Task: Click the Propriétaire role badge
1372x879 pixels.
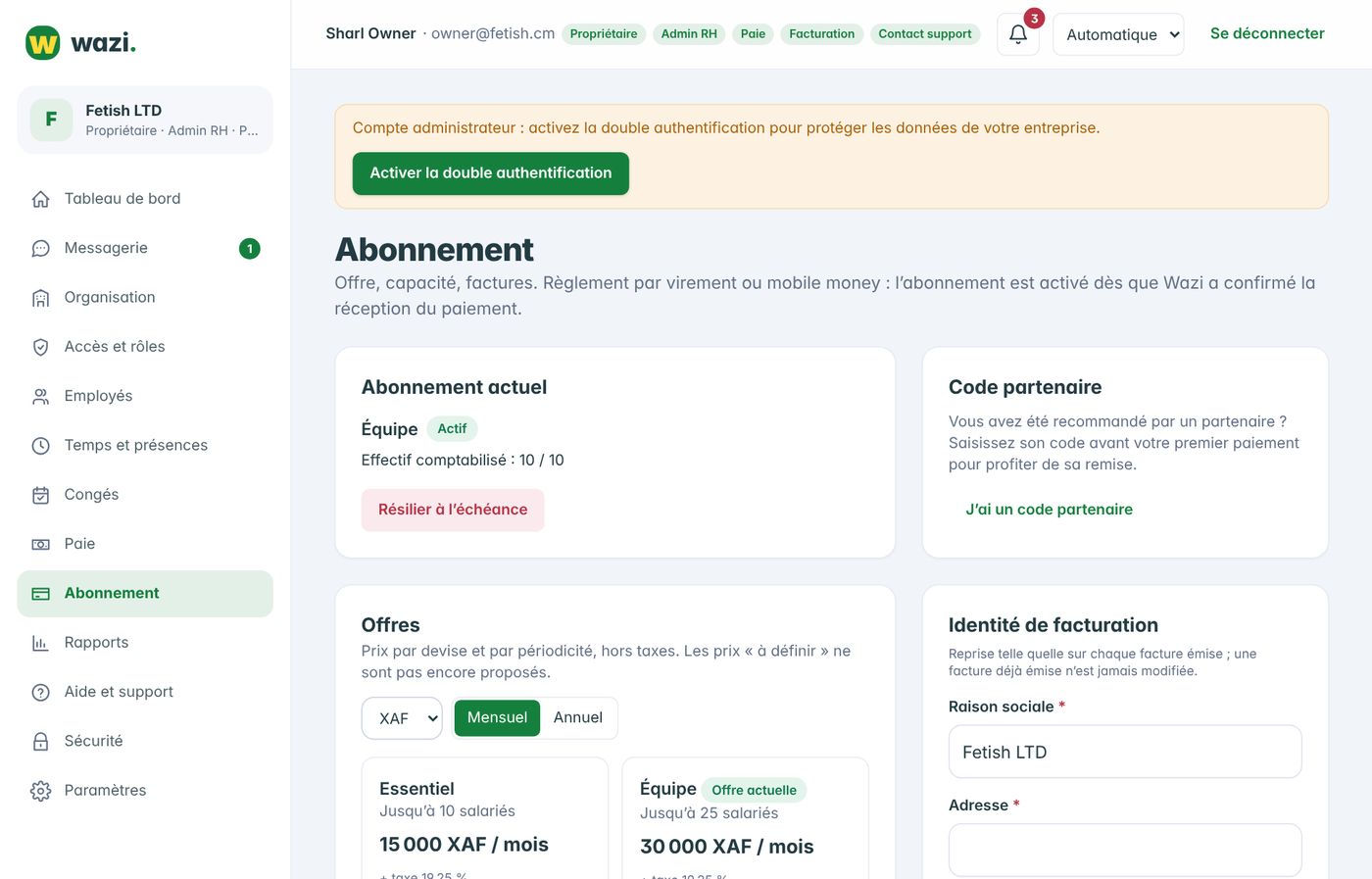Action: coord(604,34)
